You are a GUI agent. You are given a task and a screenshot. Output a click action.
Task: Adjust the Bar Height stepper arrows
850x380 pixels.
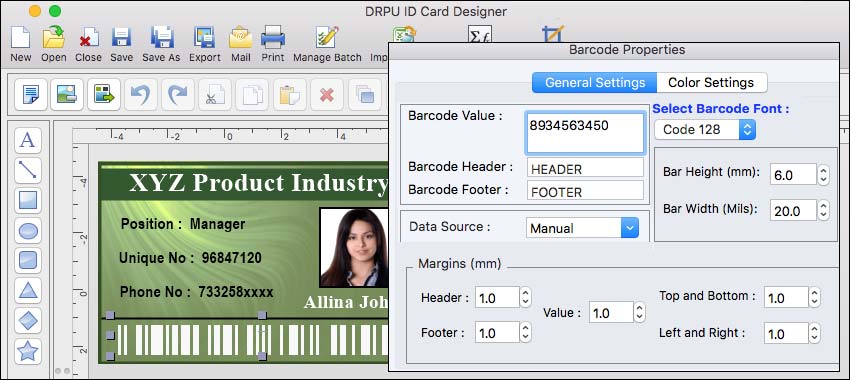tap(823, 175)
